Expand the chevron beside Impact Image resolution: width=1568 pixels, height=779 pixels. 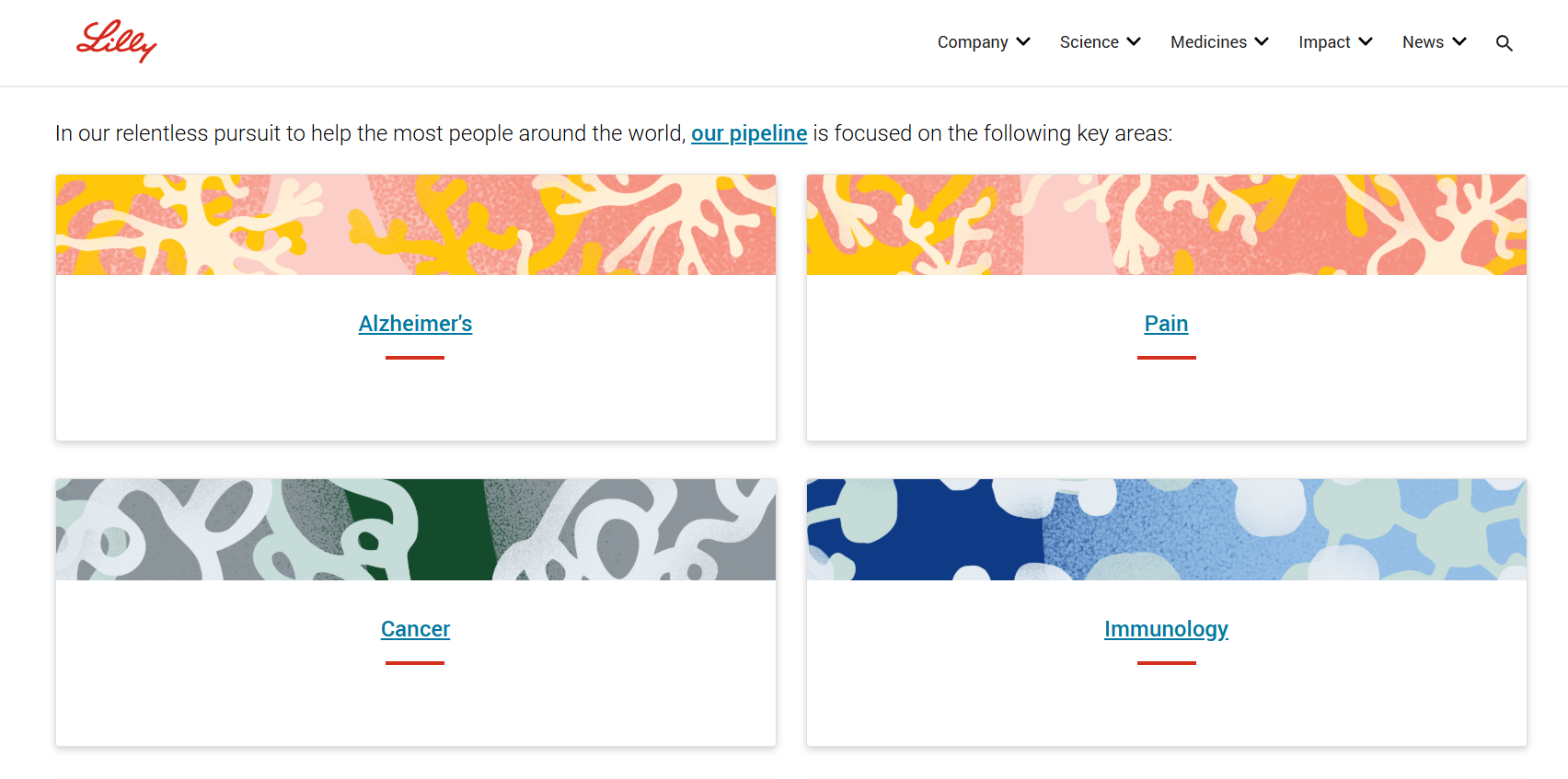click(x=1366, y=41)
